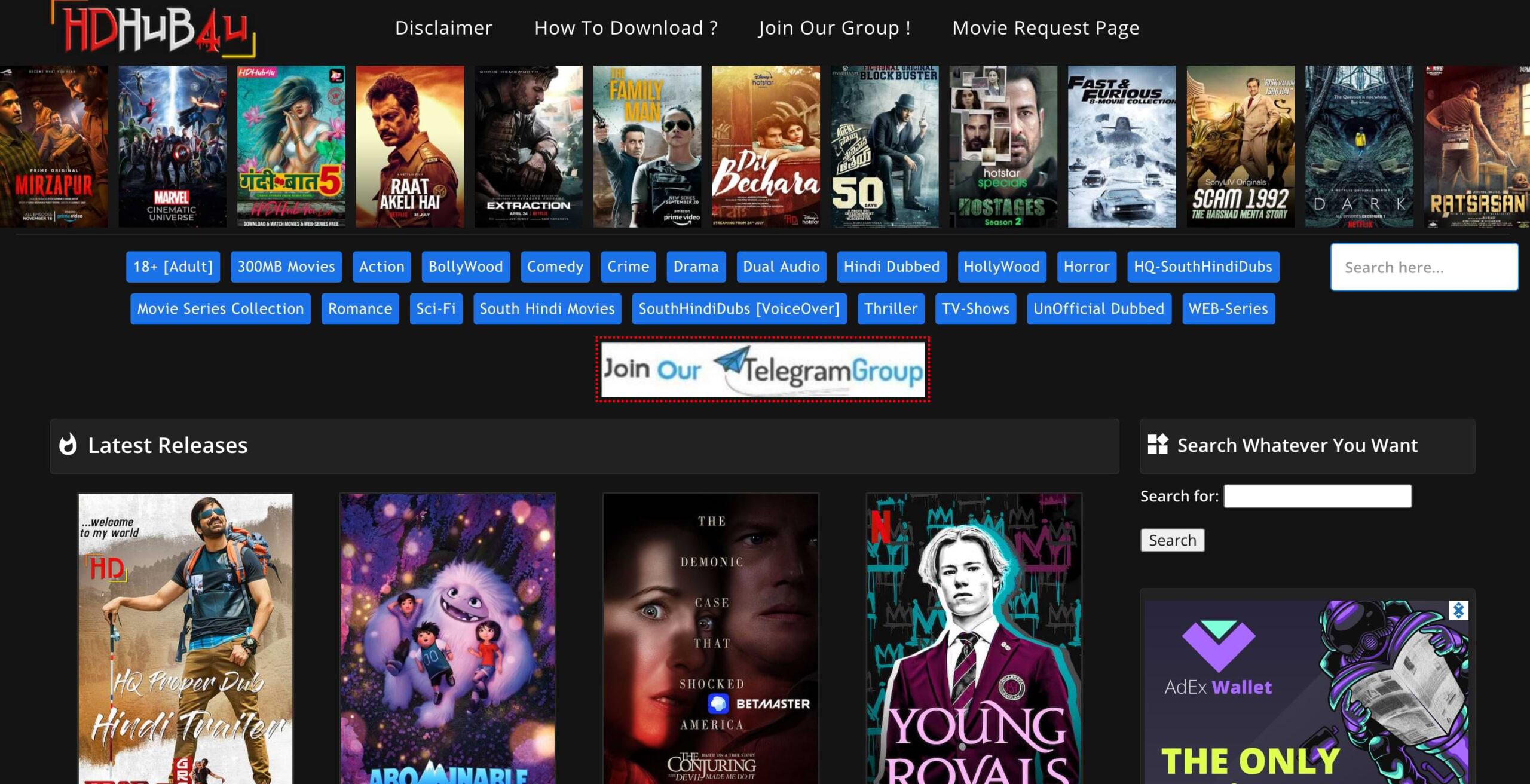Click the Search for text field
1530x784 pixels.
pyautogui.click(x=1317, y=496)
